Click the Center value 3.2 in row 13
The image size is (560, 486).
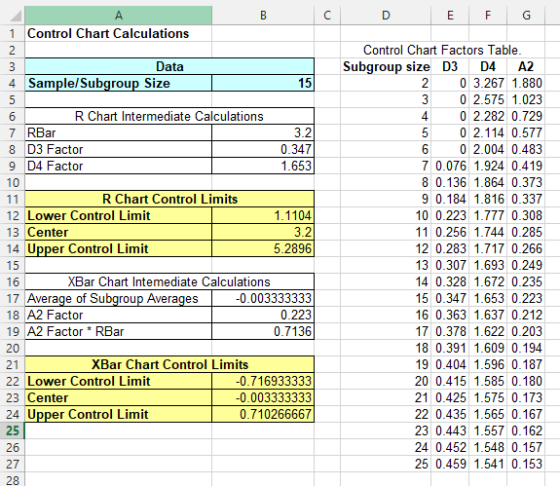click(x=263, y=232)
